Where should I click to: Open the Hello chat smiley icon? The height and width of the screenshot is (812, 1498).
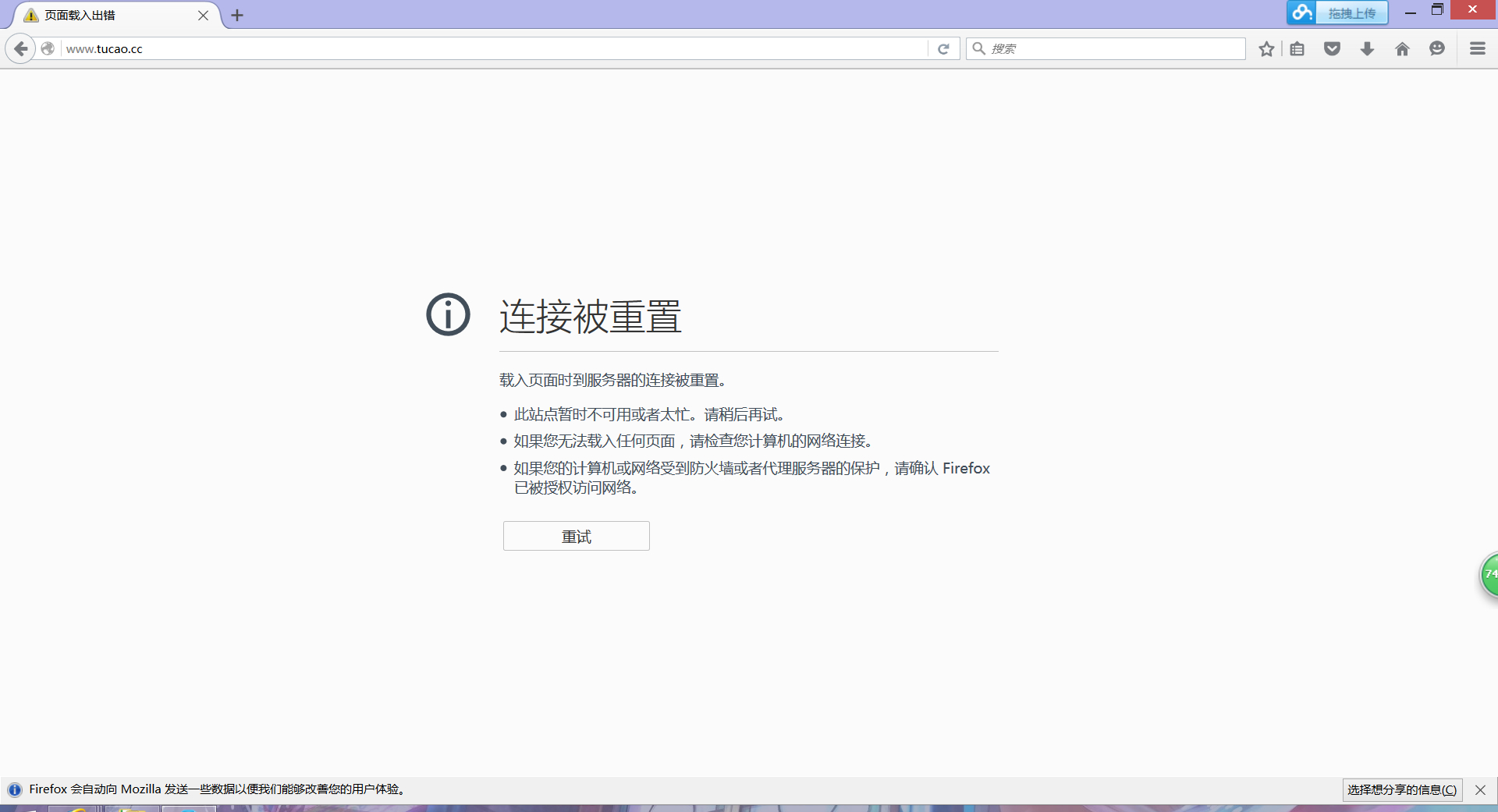click(x=1437, y=49)
